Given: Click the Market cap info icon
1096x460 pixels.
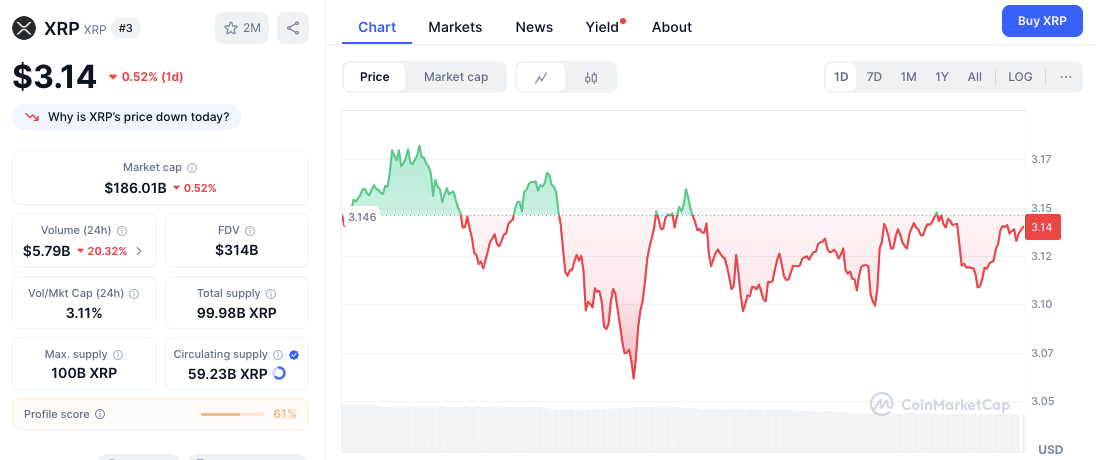Looking at the screenshot, I should 192,168.
